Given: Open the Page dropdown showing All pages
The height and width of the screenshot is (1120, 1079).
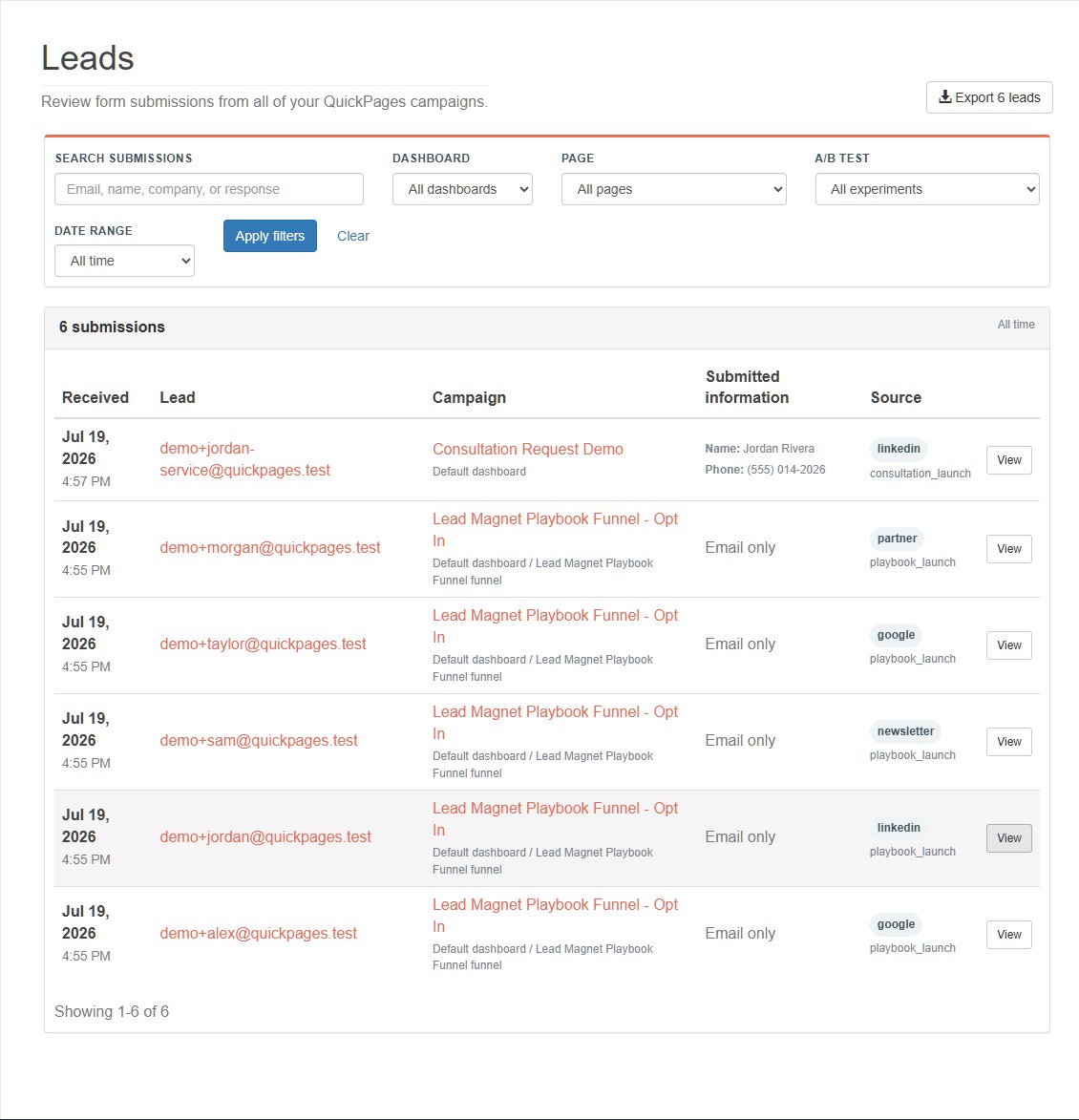Looking at the screenshot, I should pyautogui.click(x=673, y=189).
